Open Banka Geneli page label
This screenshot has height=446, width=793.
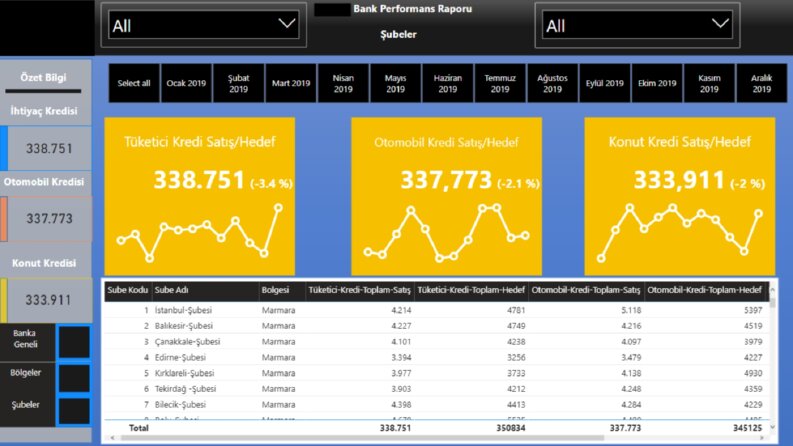point(25,339)
